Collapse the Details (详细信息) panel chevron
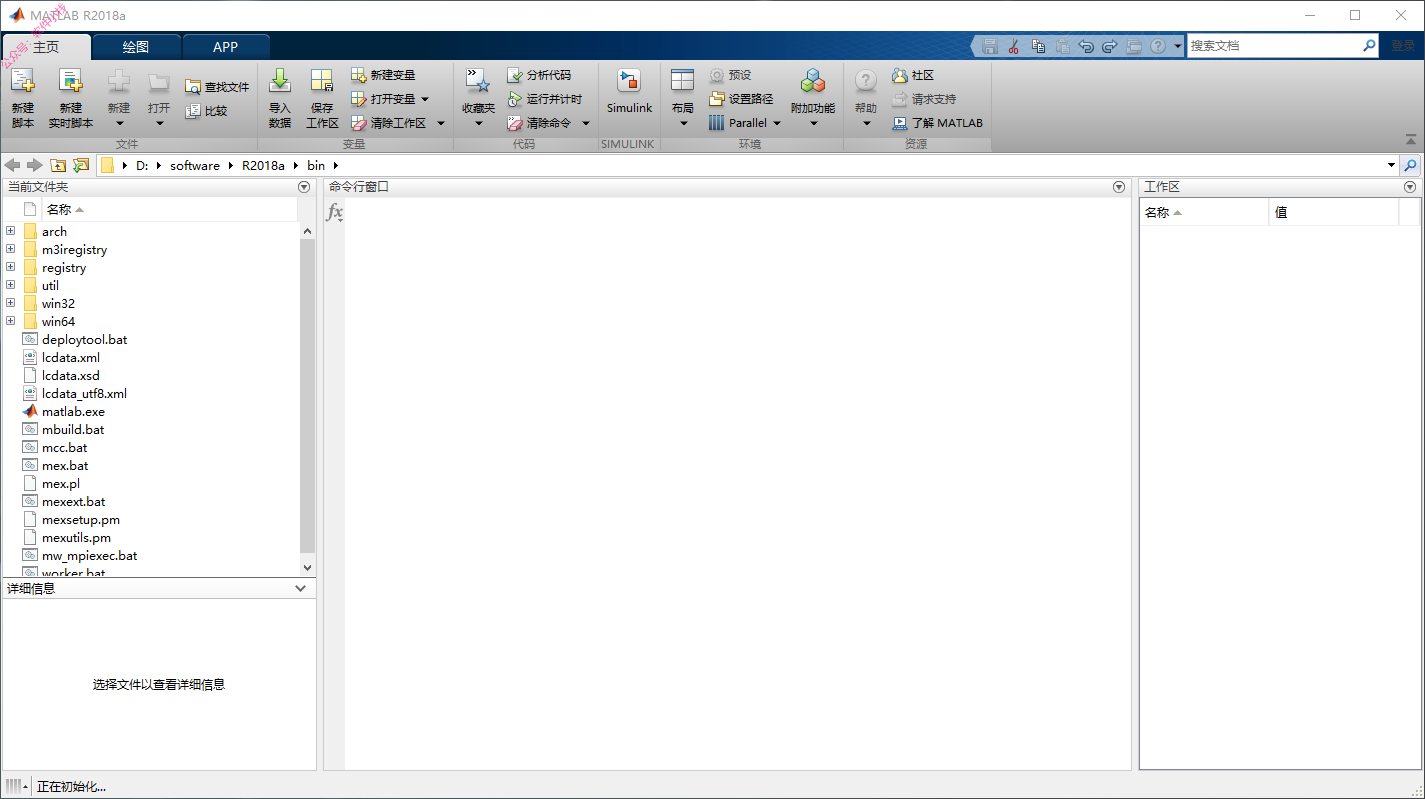 301,588
